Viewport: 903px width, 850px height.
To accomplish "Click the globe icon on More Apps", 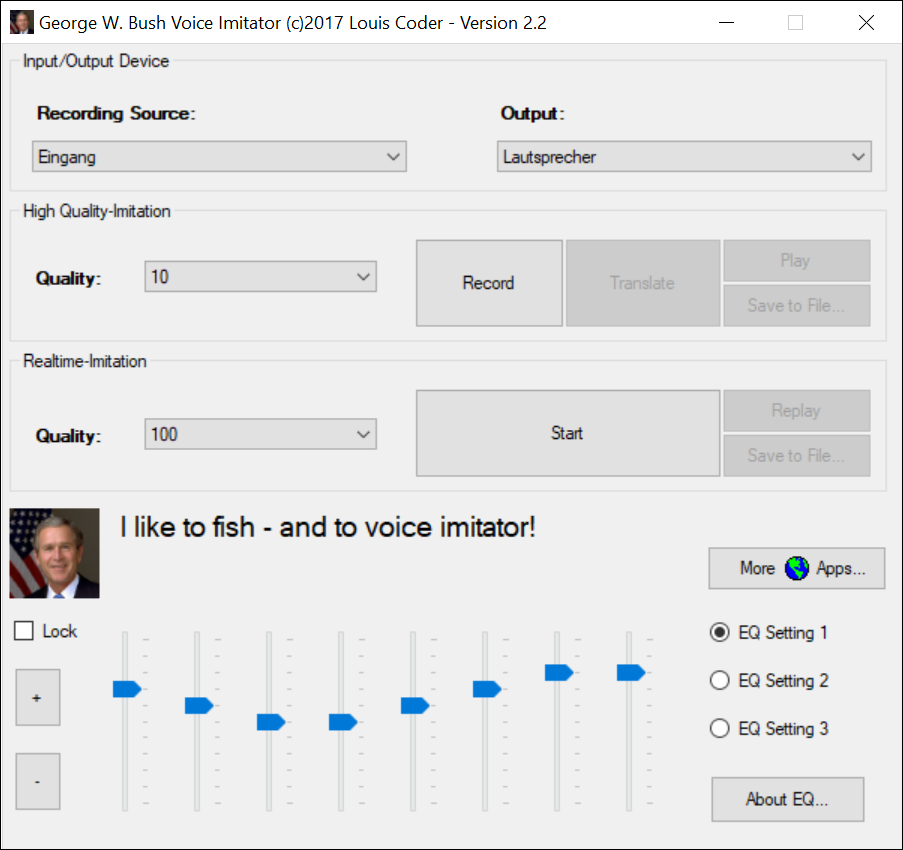I will 796,568.
